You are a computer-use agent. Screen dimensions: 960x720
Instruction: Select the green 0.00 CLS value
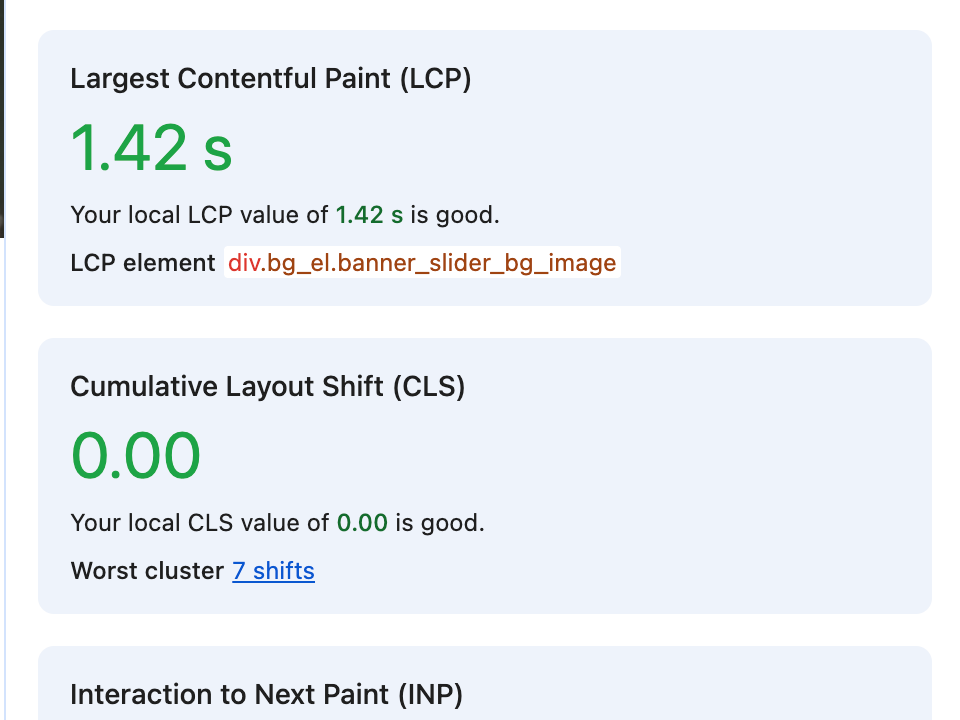coord(135,455)
